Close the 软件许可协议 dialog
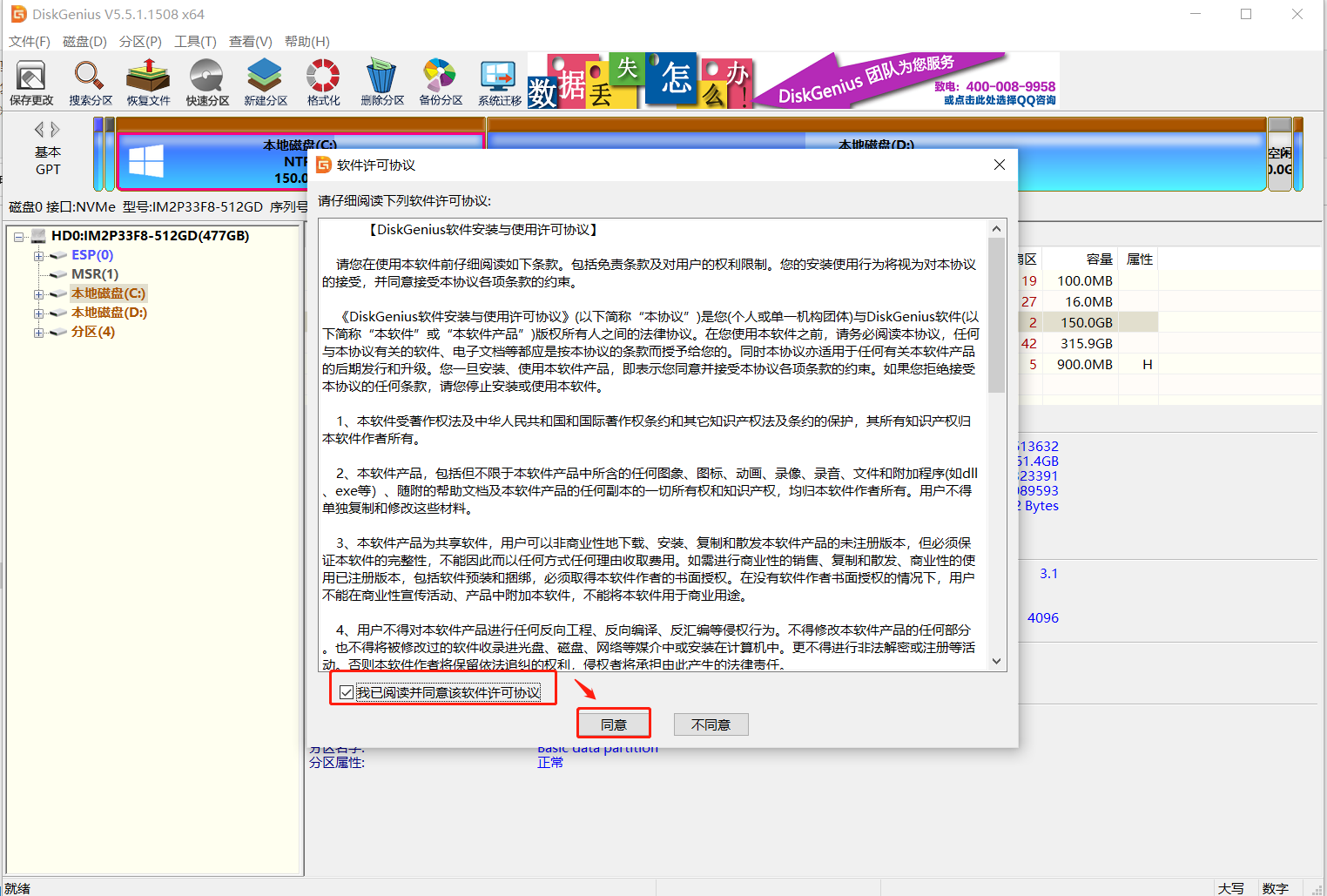Screen dimensions: 1327x896 [x=1000, y=165]
